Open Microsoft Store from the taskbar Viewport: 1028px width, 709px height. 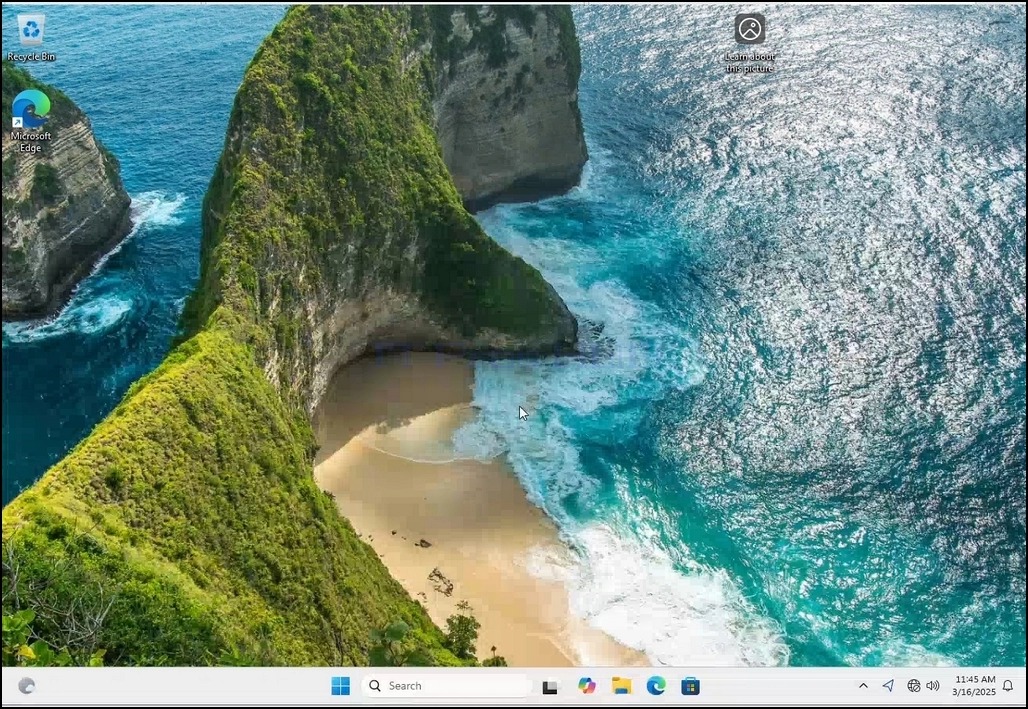click(690, 686)
